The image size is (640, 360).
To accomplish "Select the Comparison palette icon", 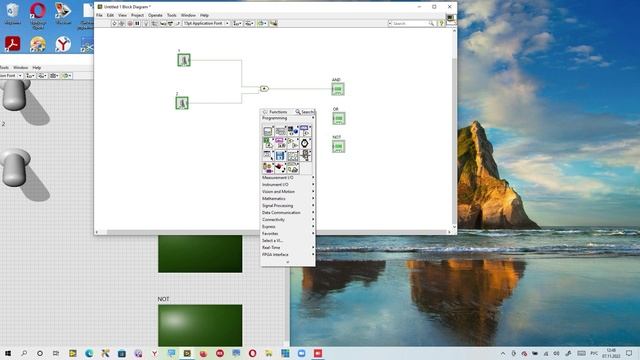I will click(293, 143).
